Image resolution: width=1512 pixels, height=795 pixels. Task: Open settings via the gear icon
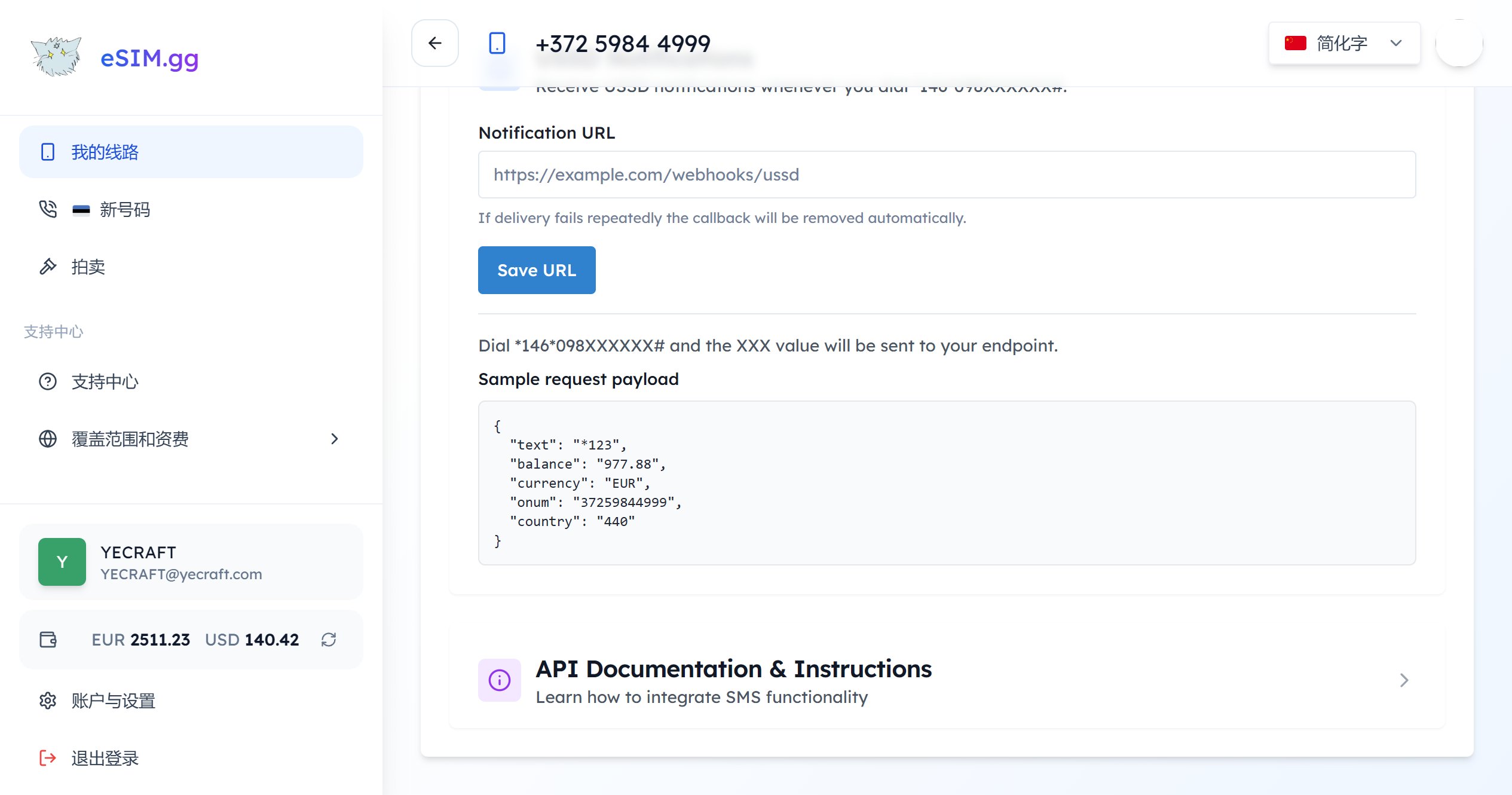48,701
